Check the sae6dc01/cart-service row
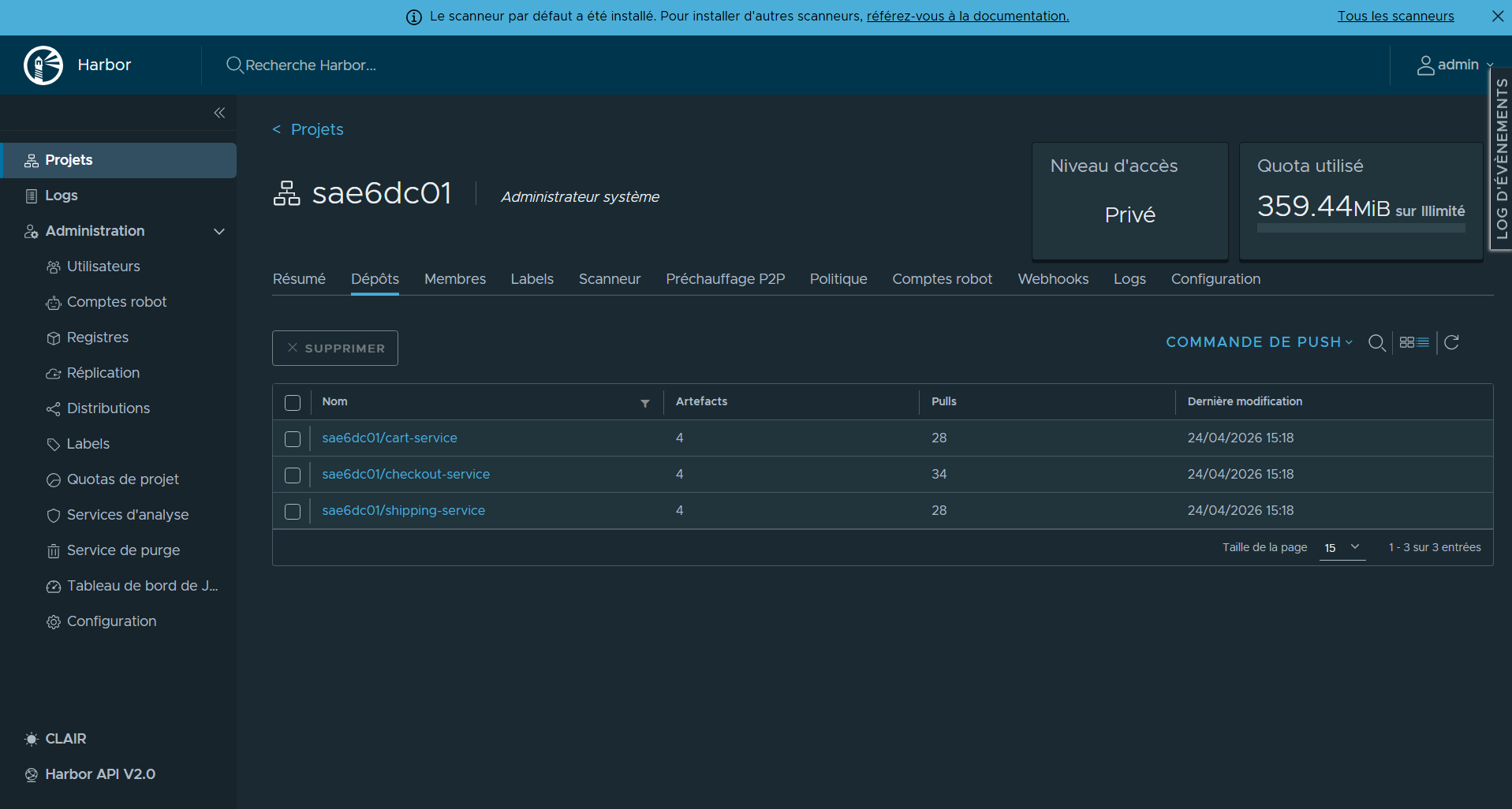1512x809 pixels. click(293, 439)
